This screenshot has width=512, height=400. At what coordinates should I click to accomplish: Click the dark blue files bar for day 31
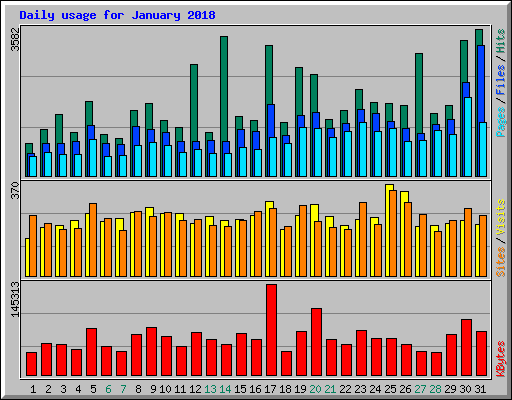(481, 84)
